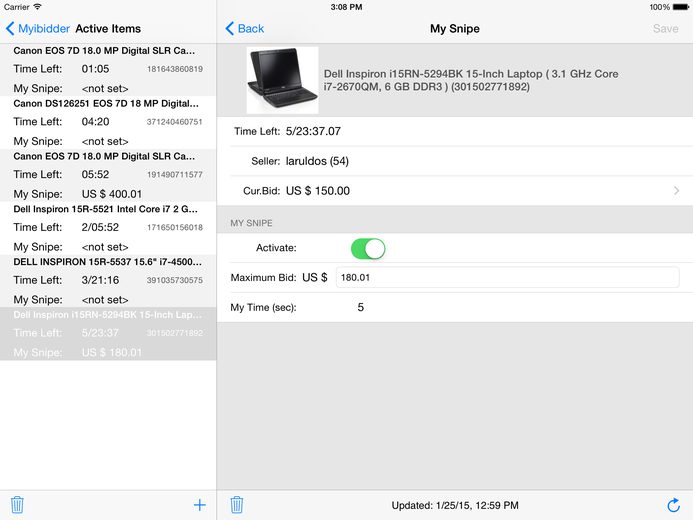
Task: Tap the My Snipe navigation title
Action: [455, 29]
